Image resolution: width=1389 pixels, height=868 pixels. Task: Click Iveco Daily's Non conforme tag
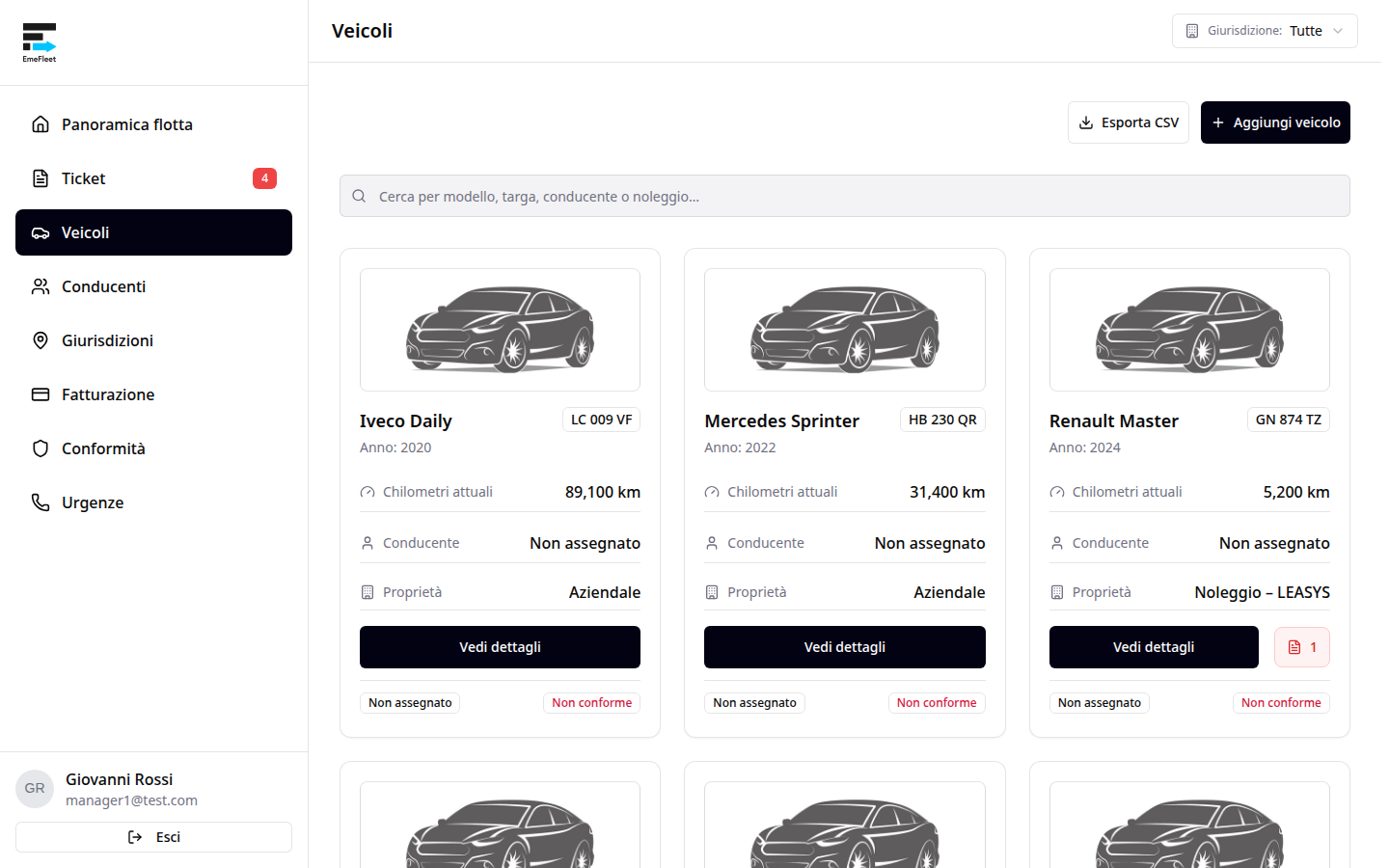[592, 703]
